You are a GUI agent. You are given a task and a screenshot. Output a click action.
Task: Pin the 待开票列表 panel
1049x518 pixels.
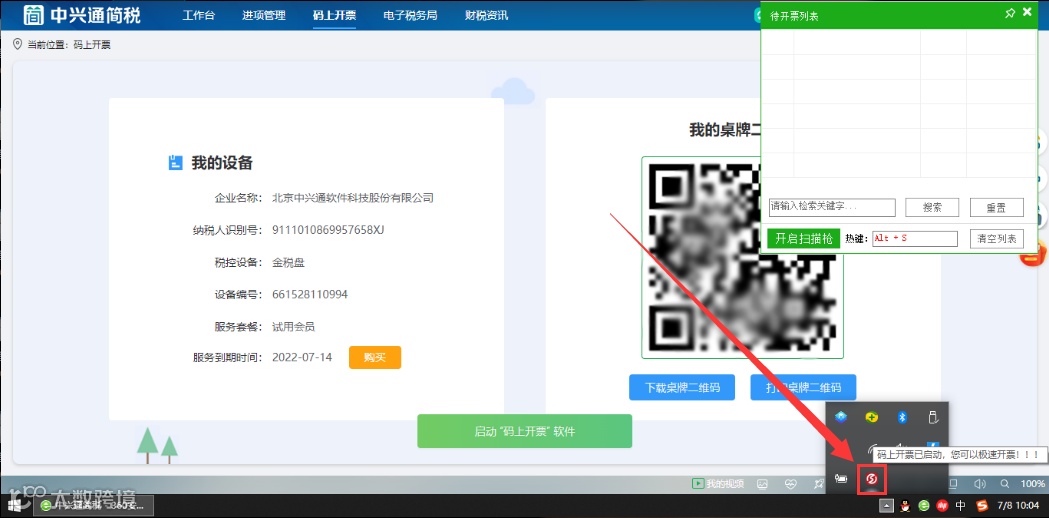pos(1010,13)
